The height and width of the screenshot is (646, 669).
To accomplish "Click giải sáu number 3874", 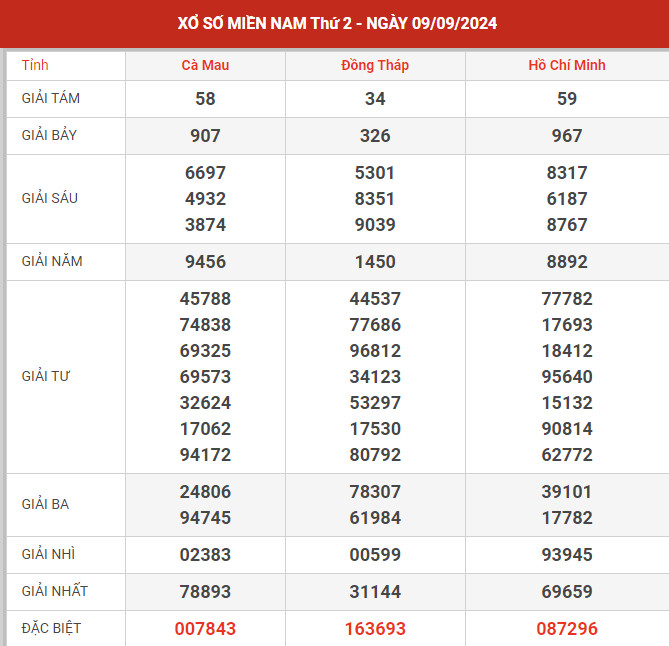I will pyautogui.click(x=205, y=225).
